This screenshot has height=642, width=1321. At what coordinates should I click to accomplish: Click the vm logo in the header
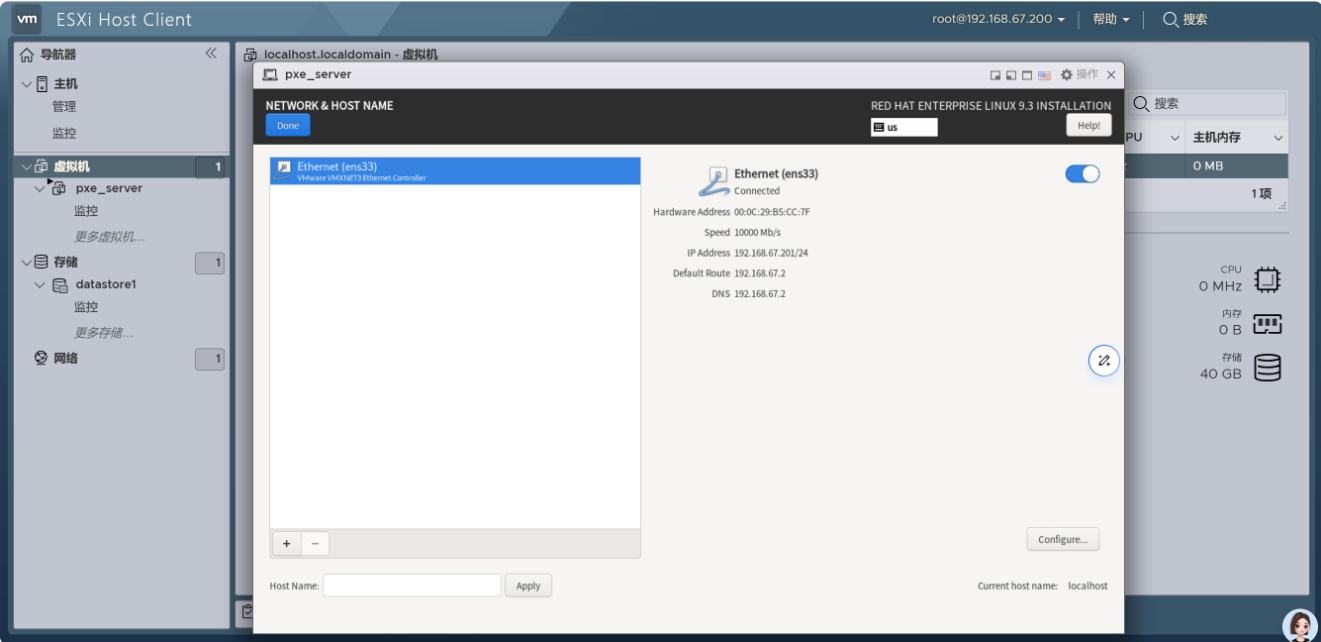pyautogui.click(x=29, y=19)
